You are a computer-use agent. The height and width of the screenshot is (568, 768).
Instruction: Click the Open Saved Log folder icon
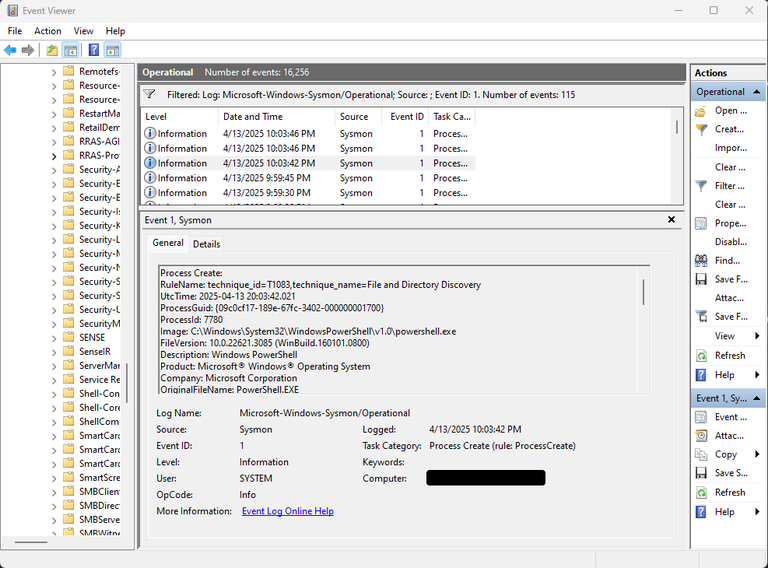(x=701, y=111)
